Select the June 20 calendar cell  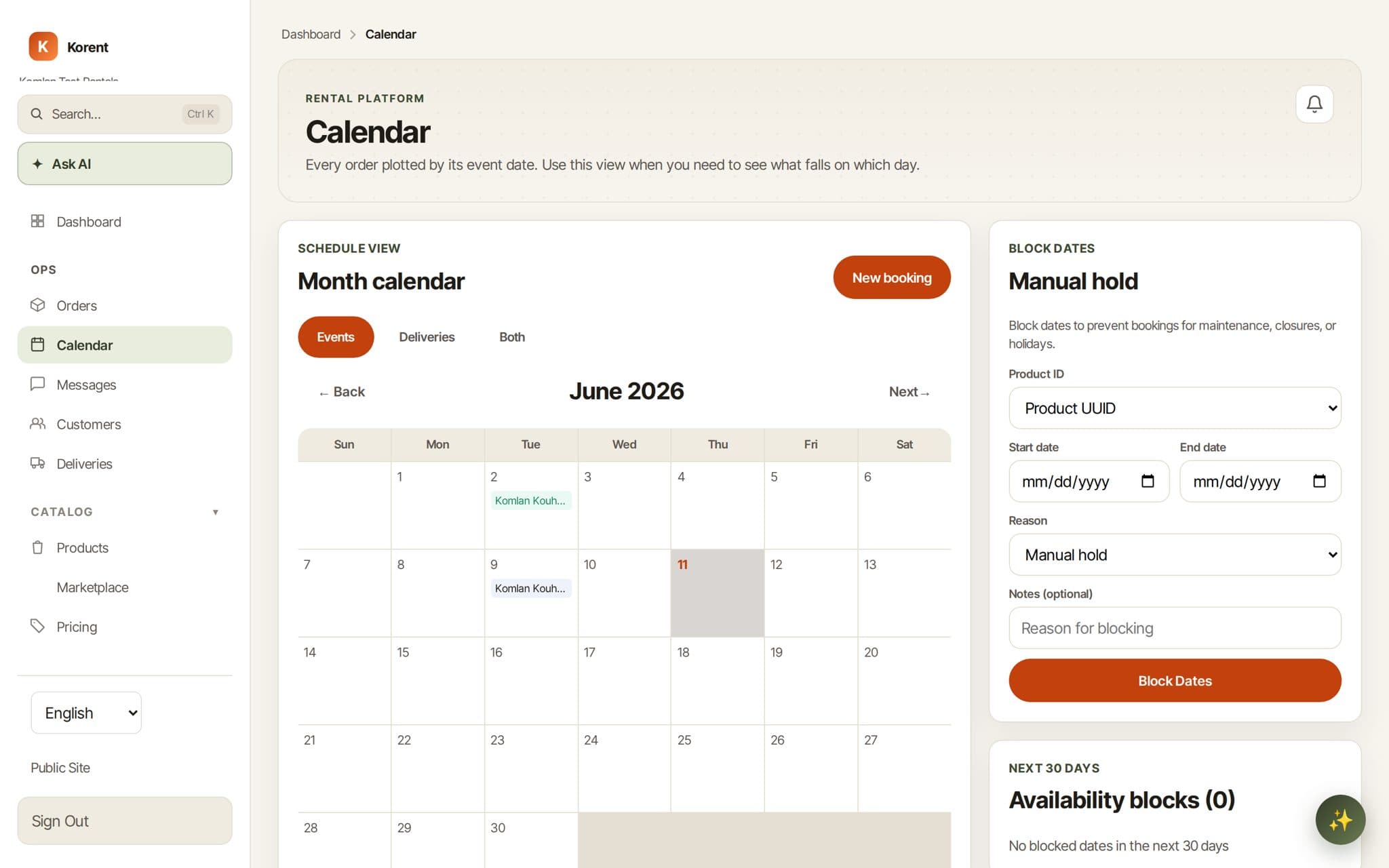(904, 681)
